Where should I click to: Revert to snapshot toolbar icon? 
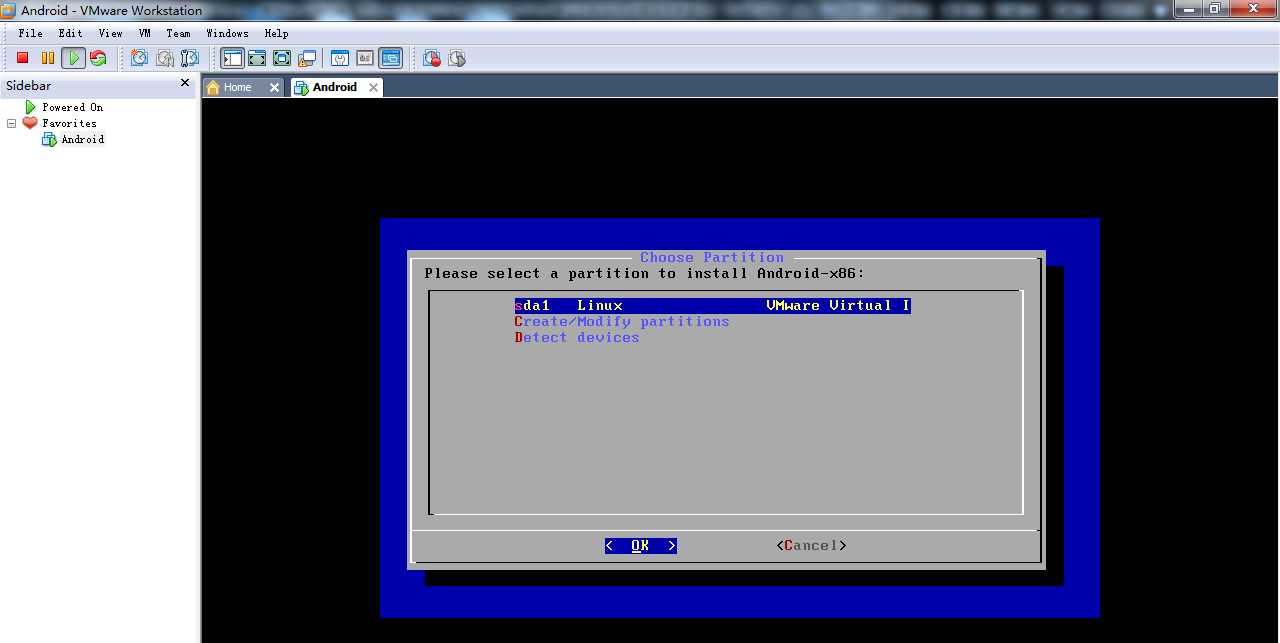164,58
